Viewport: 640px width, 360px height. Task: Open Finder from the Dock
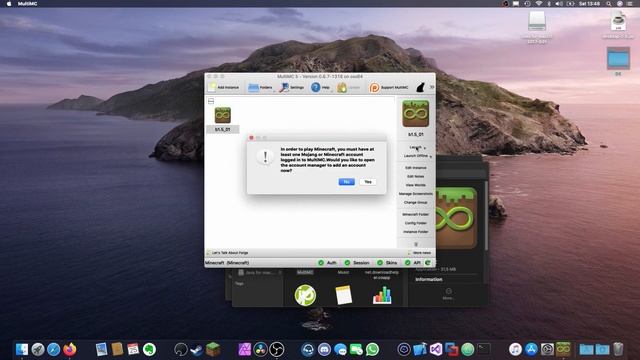coord(22,349)
